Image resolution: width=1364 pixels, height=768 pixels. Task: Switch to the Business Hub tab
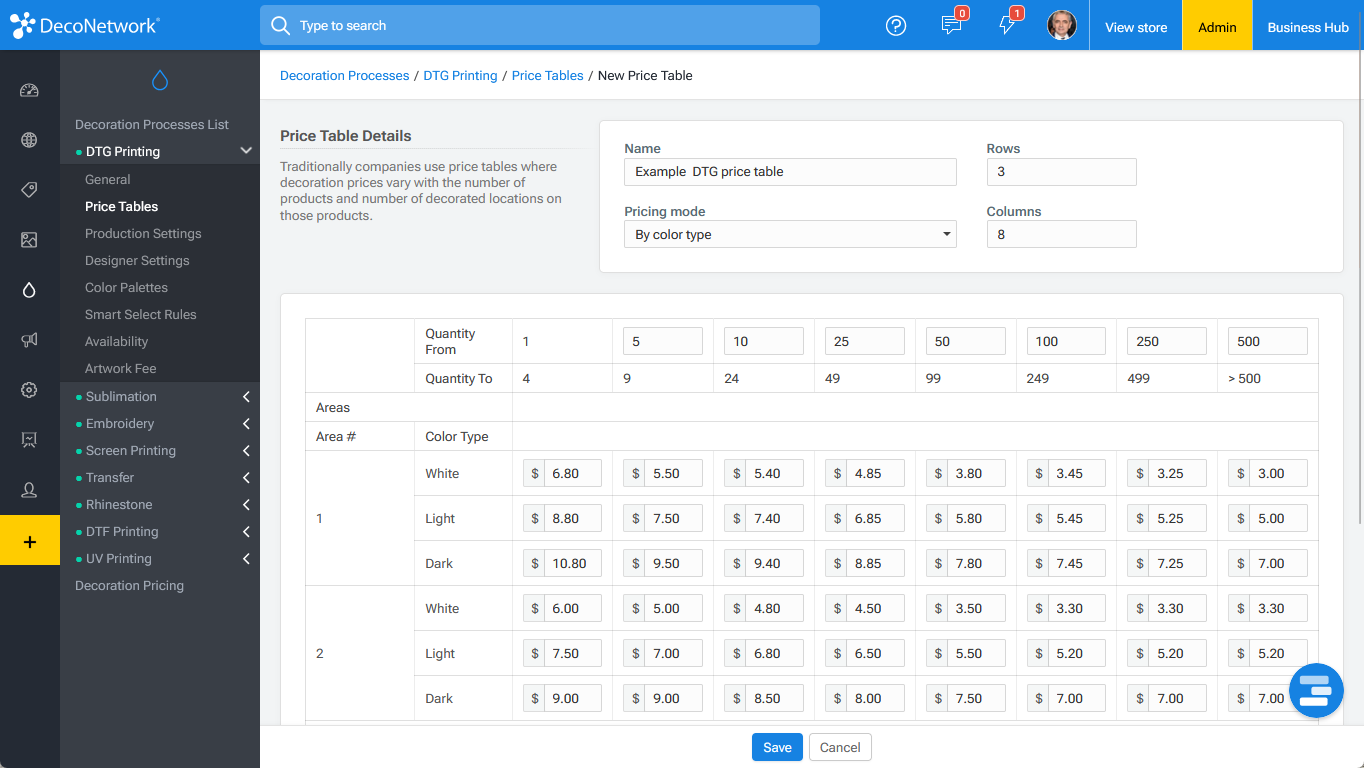point(1308,27)
